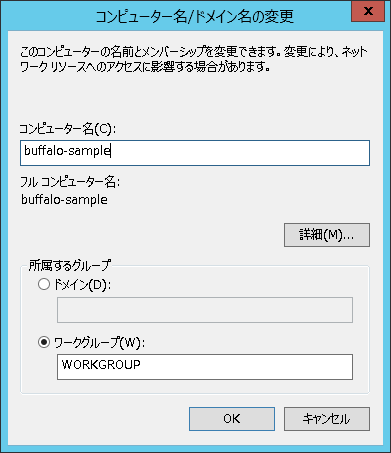
Task: Dismiss the dialog with キャンセル button
Action: pos(327,419)
